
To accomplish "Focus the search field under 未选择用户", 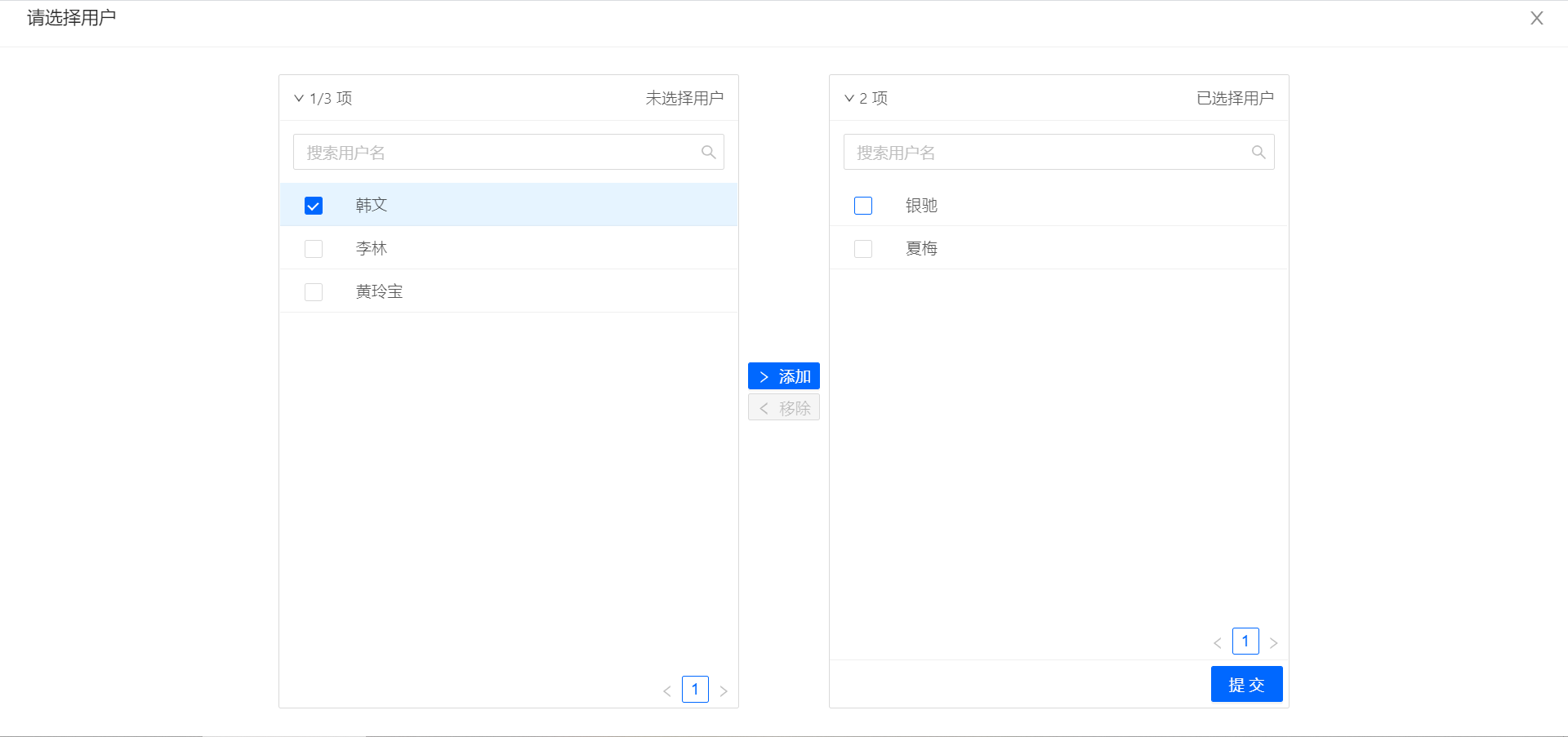I will [509, 153].
